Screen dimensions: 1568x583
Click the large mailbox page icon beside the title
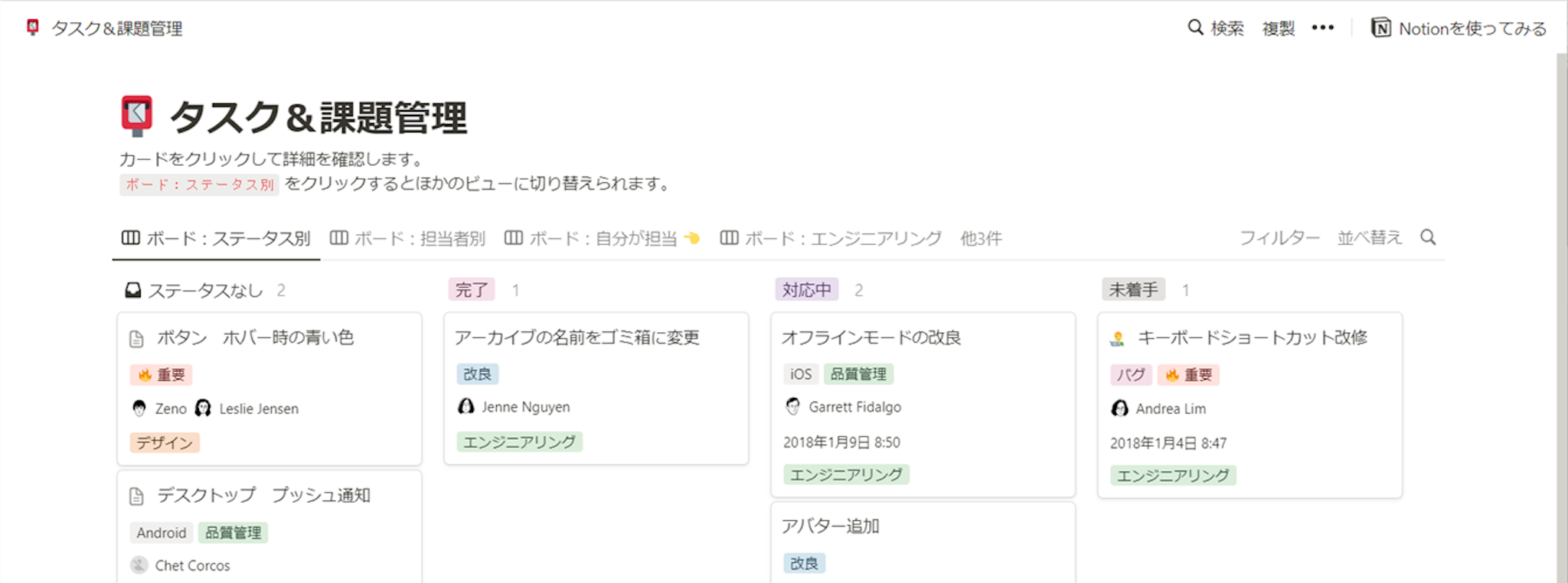[x=137, y=116]
